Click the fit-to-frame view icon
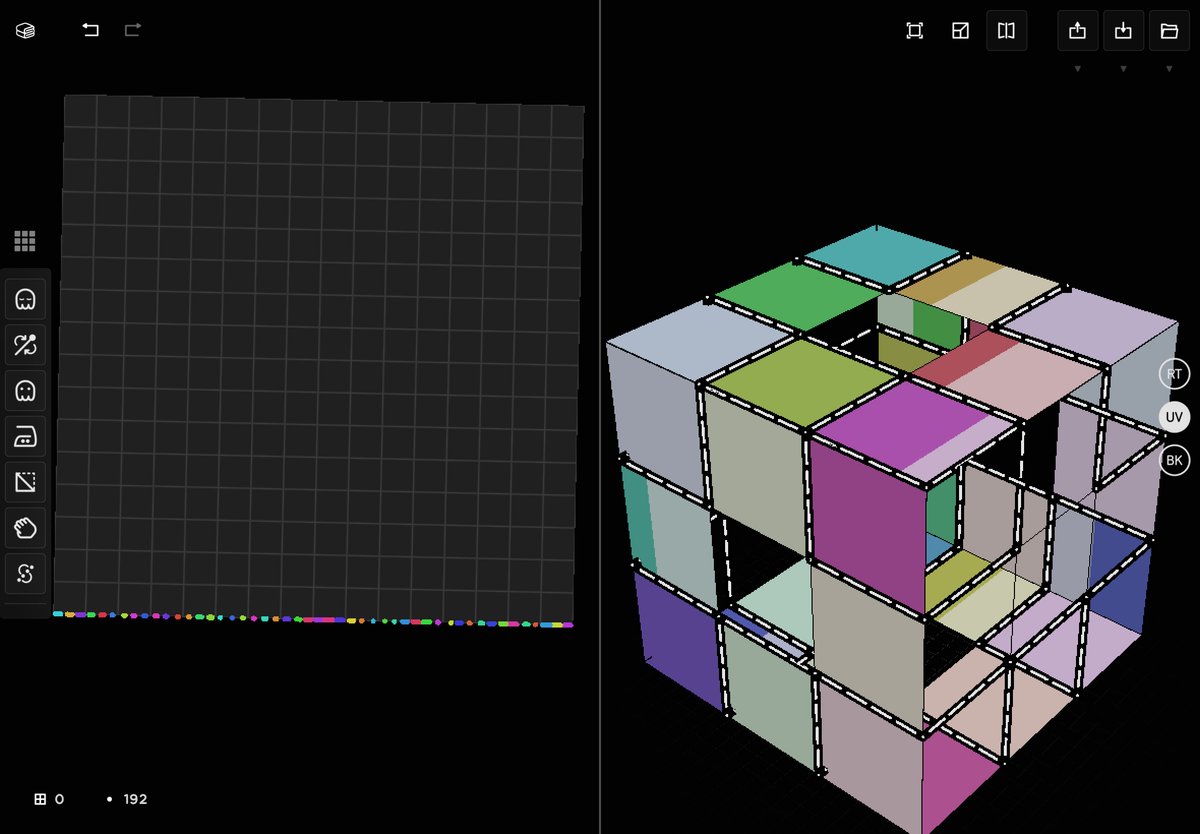 pyautogui.click(x=914, y=31)
